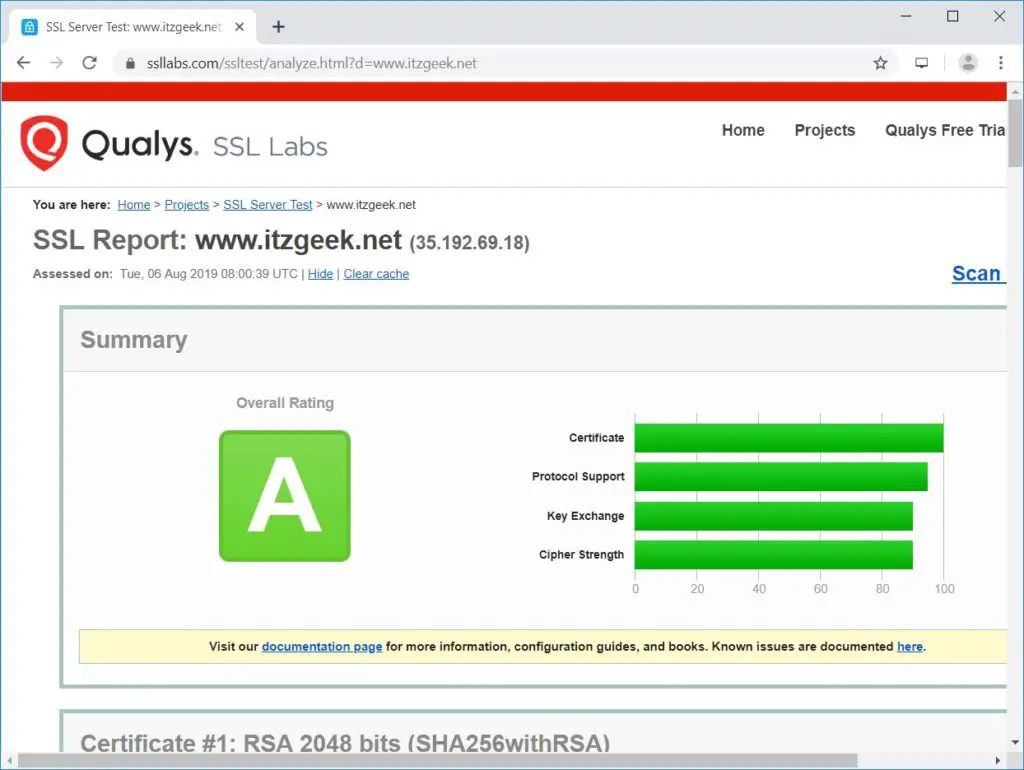Select the SSL Server Test browser tab
This screenshot has width=1024, height=770.
point(133,27)
